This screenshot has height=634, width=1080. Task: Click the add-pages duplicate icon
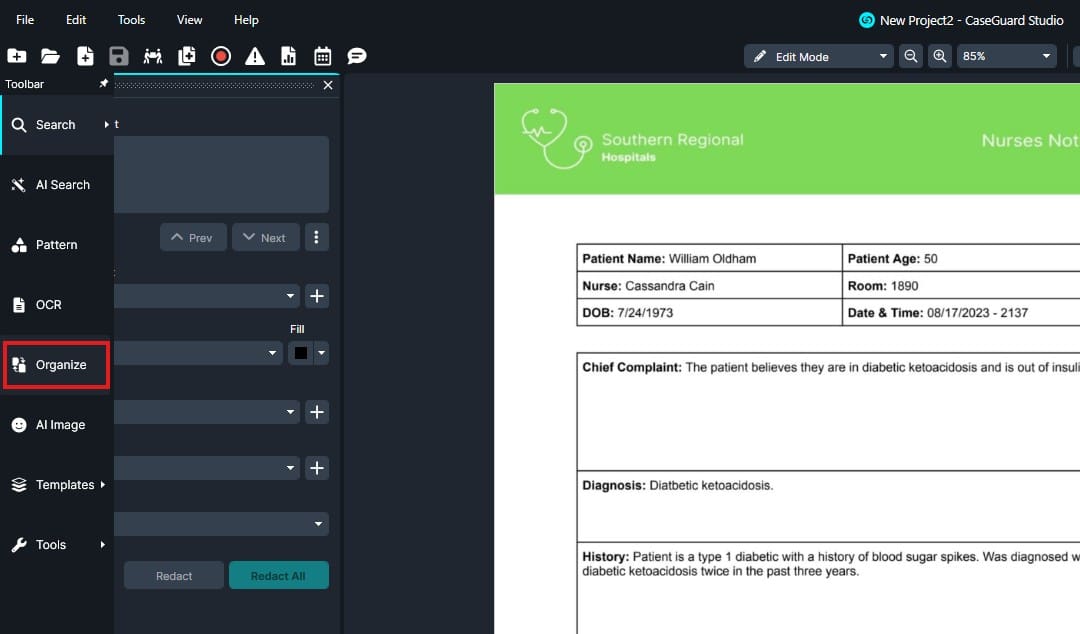[x=187, y=56]
